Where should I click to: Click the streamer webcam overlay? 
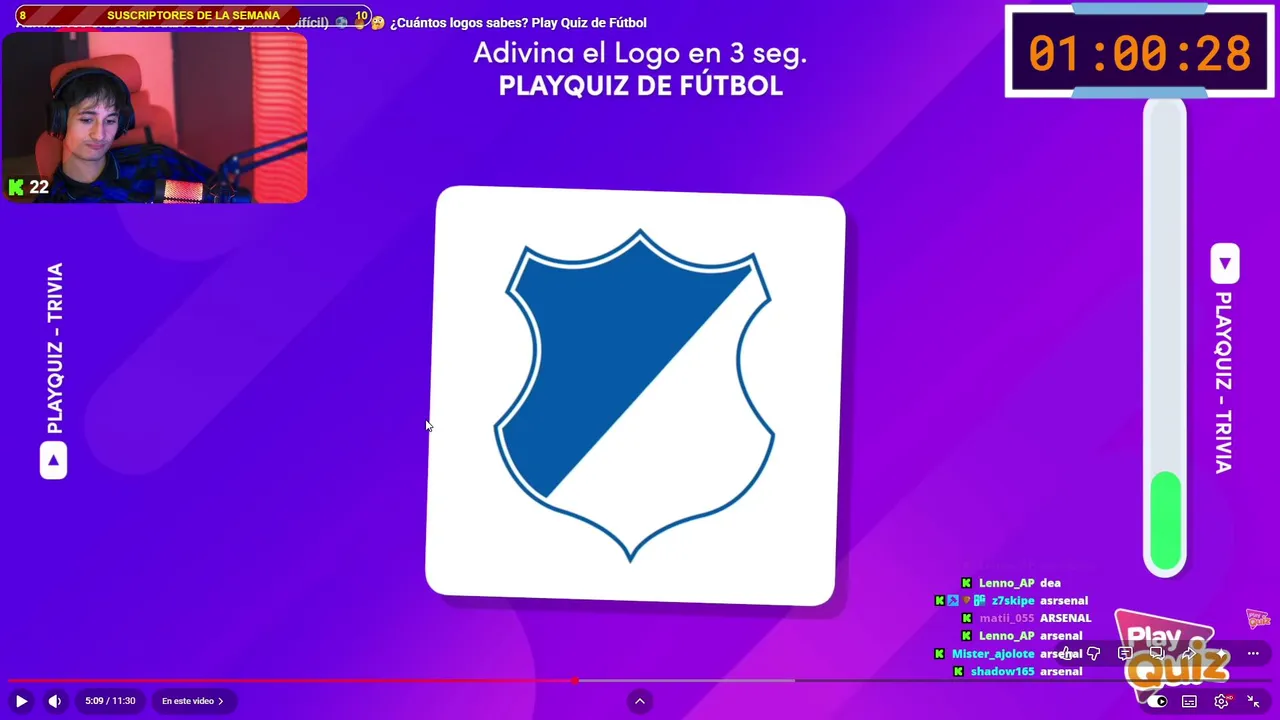(155, 118)
